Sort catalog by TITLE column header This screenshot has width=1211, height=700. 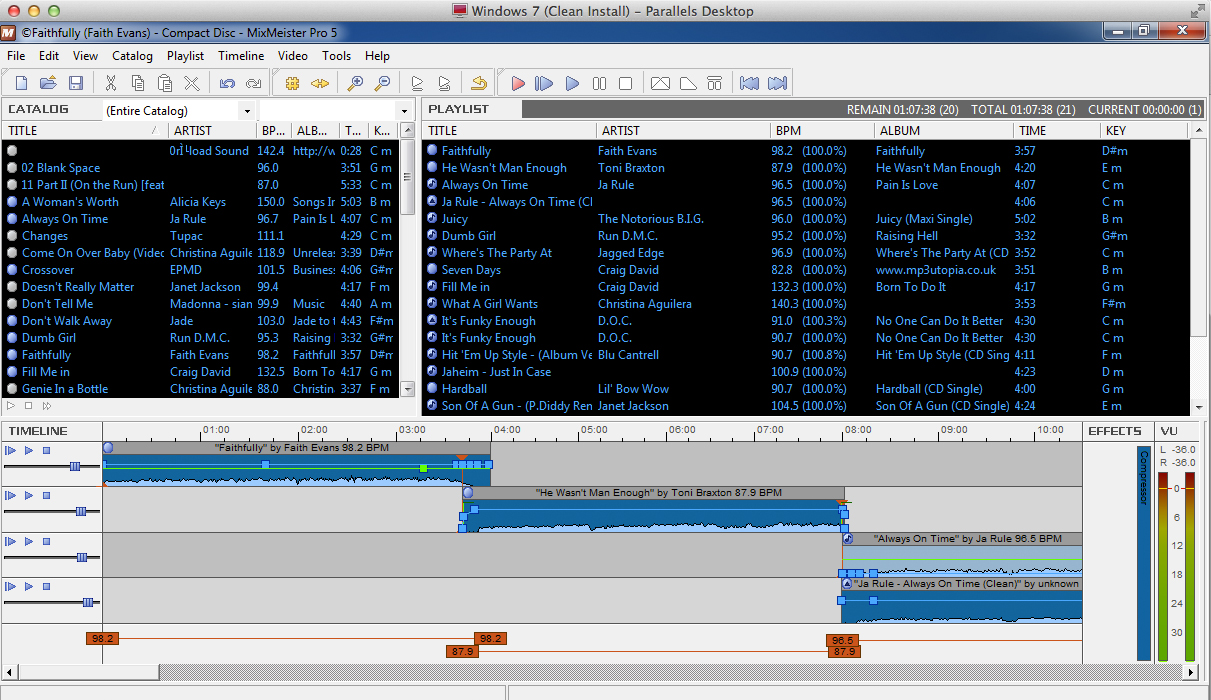click(x=84, y=130)
